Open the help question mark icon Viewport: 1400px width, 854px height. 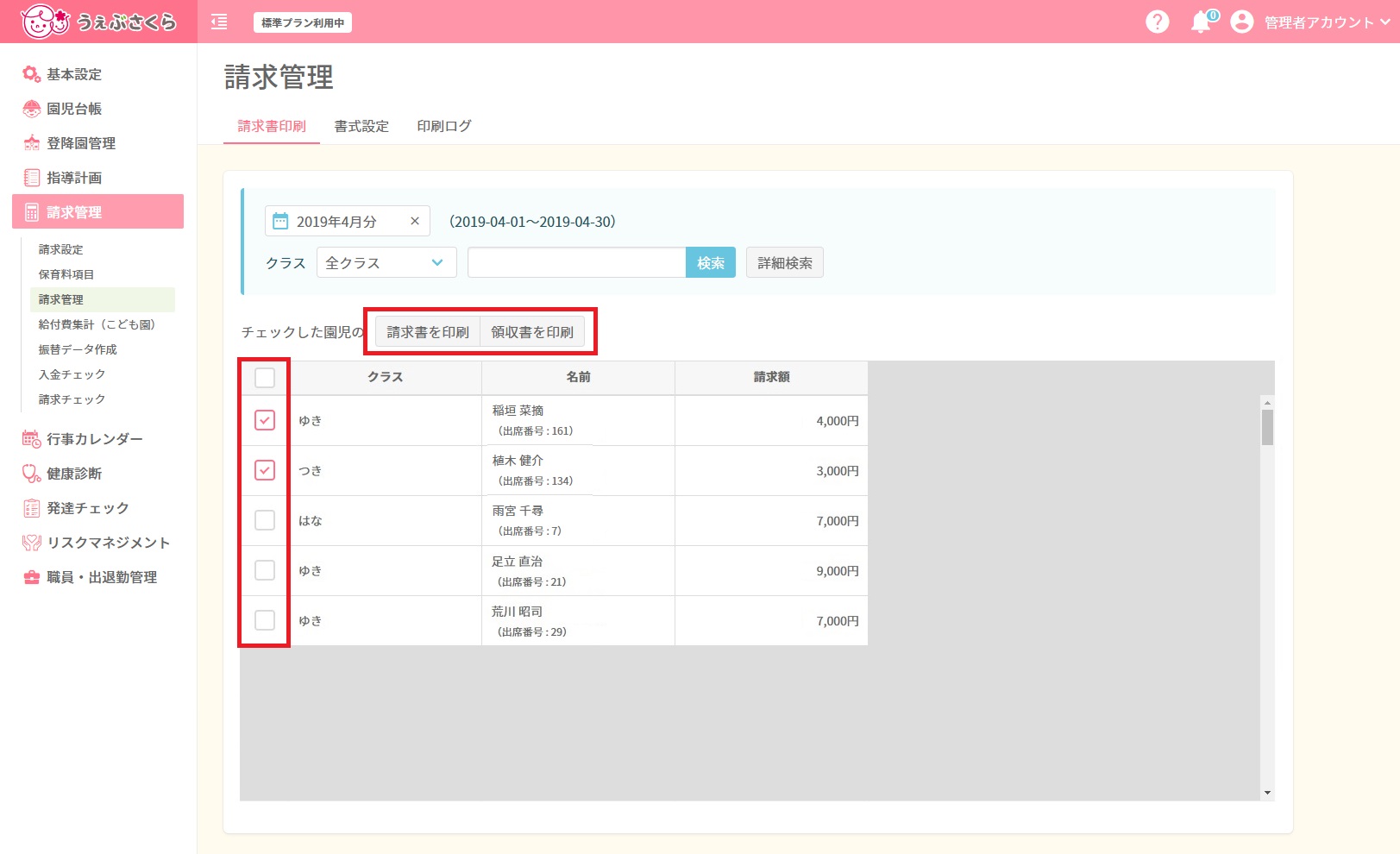coord(1157,22)
